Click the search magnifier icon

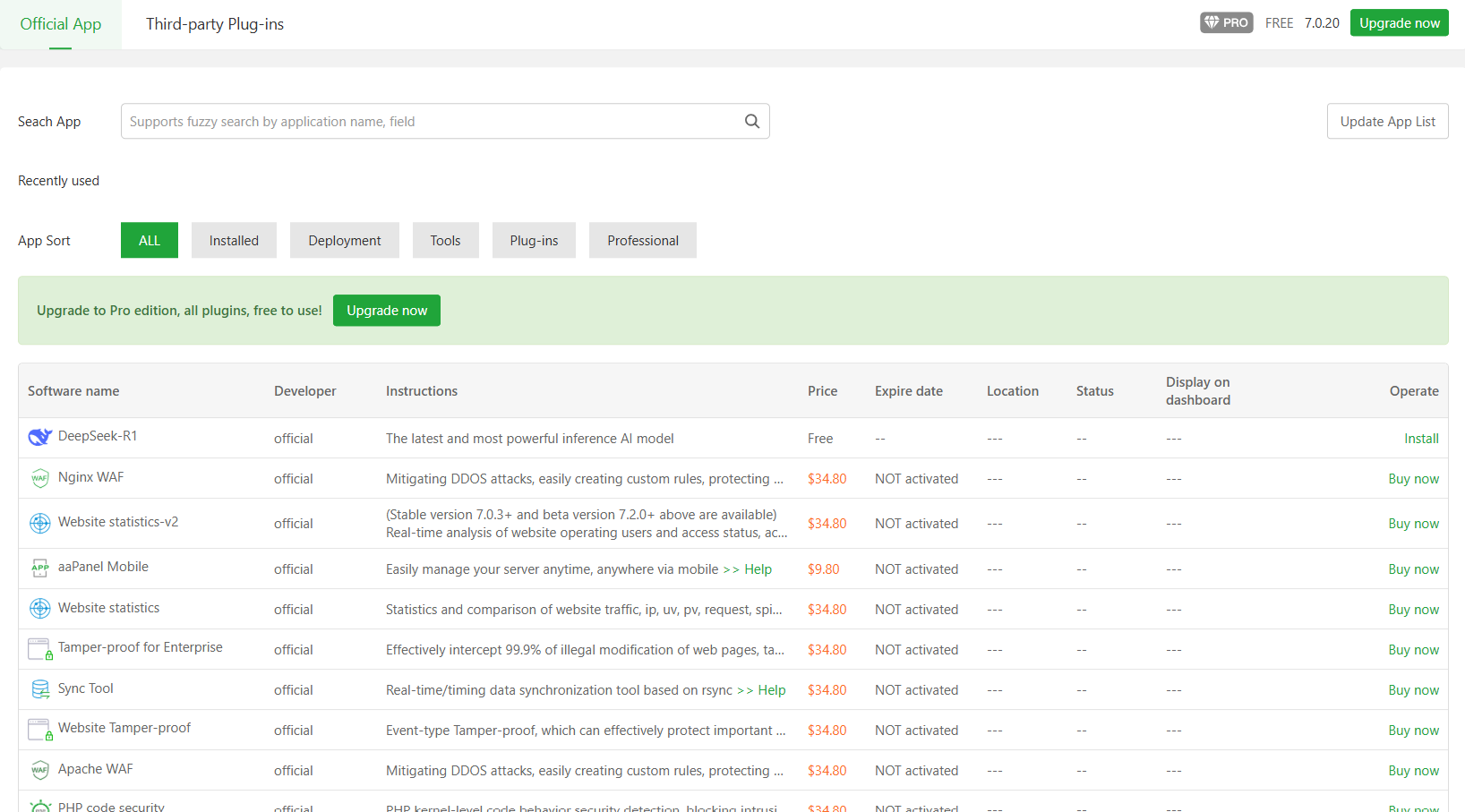(751, 122)
